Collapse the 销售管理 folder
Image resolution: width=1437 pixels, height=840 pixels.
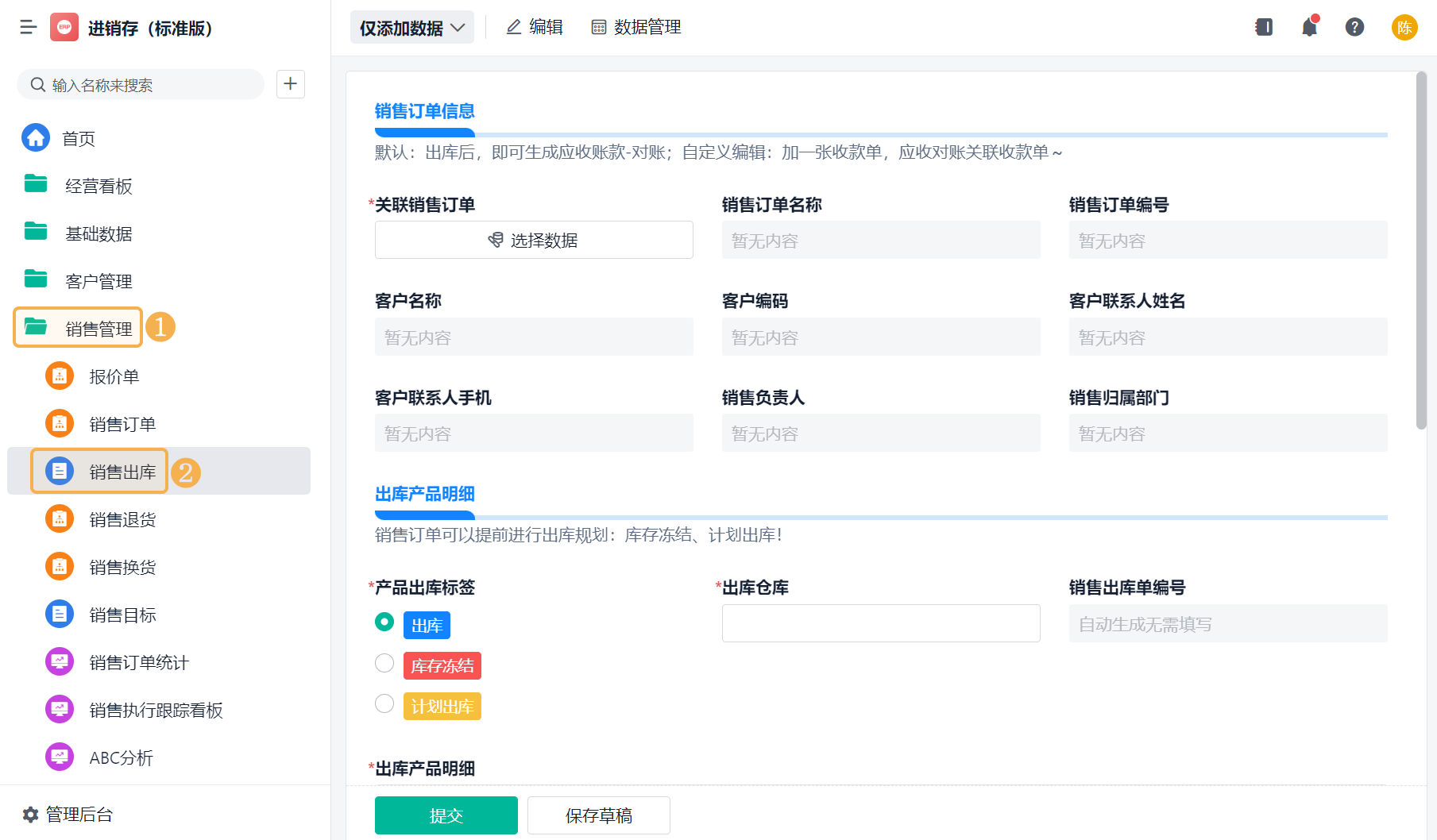(x=79, y=327)
